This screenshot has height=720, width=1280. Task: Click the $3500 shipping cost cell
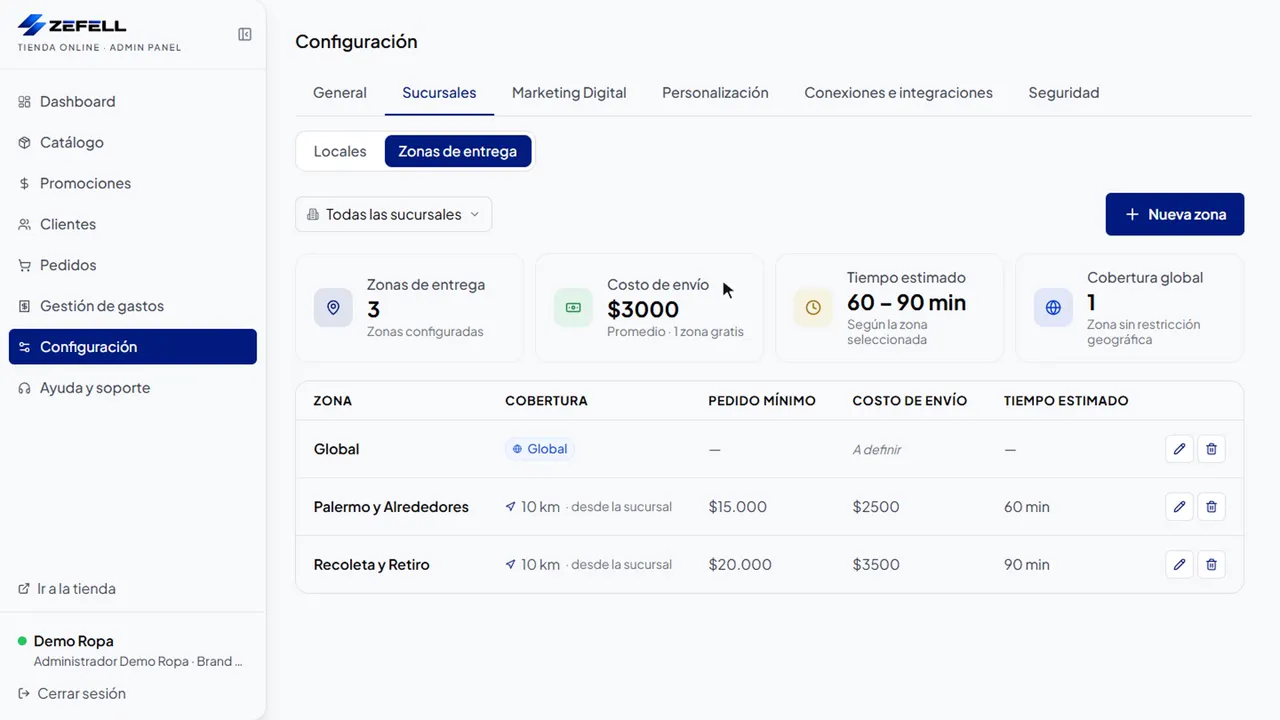pyautogui.click(x=876, y=565)
